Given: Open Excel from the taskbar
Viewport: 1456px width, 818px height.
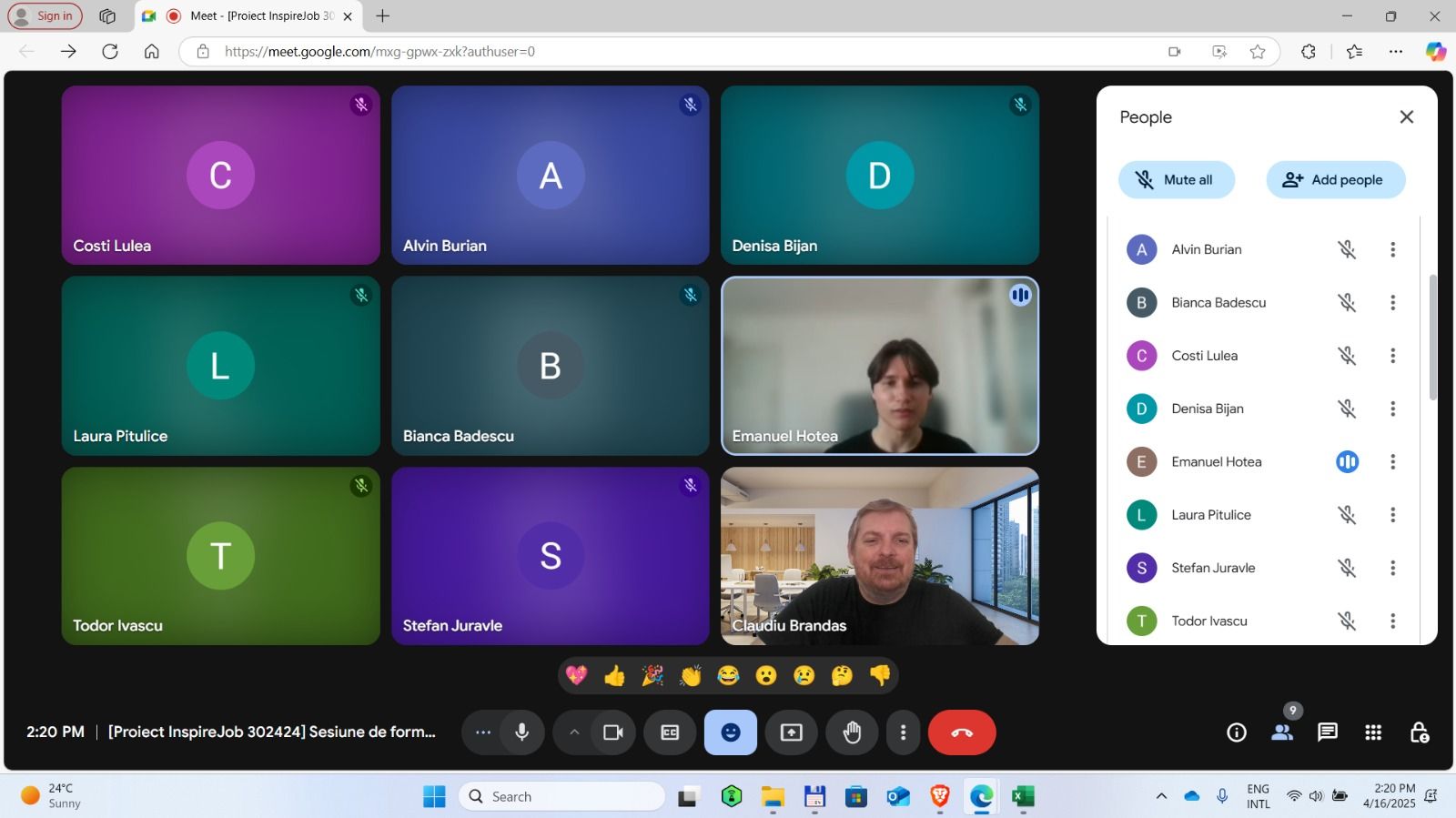Looking at the screenshot, I should (1023, 796).
